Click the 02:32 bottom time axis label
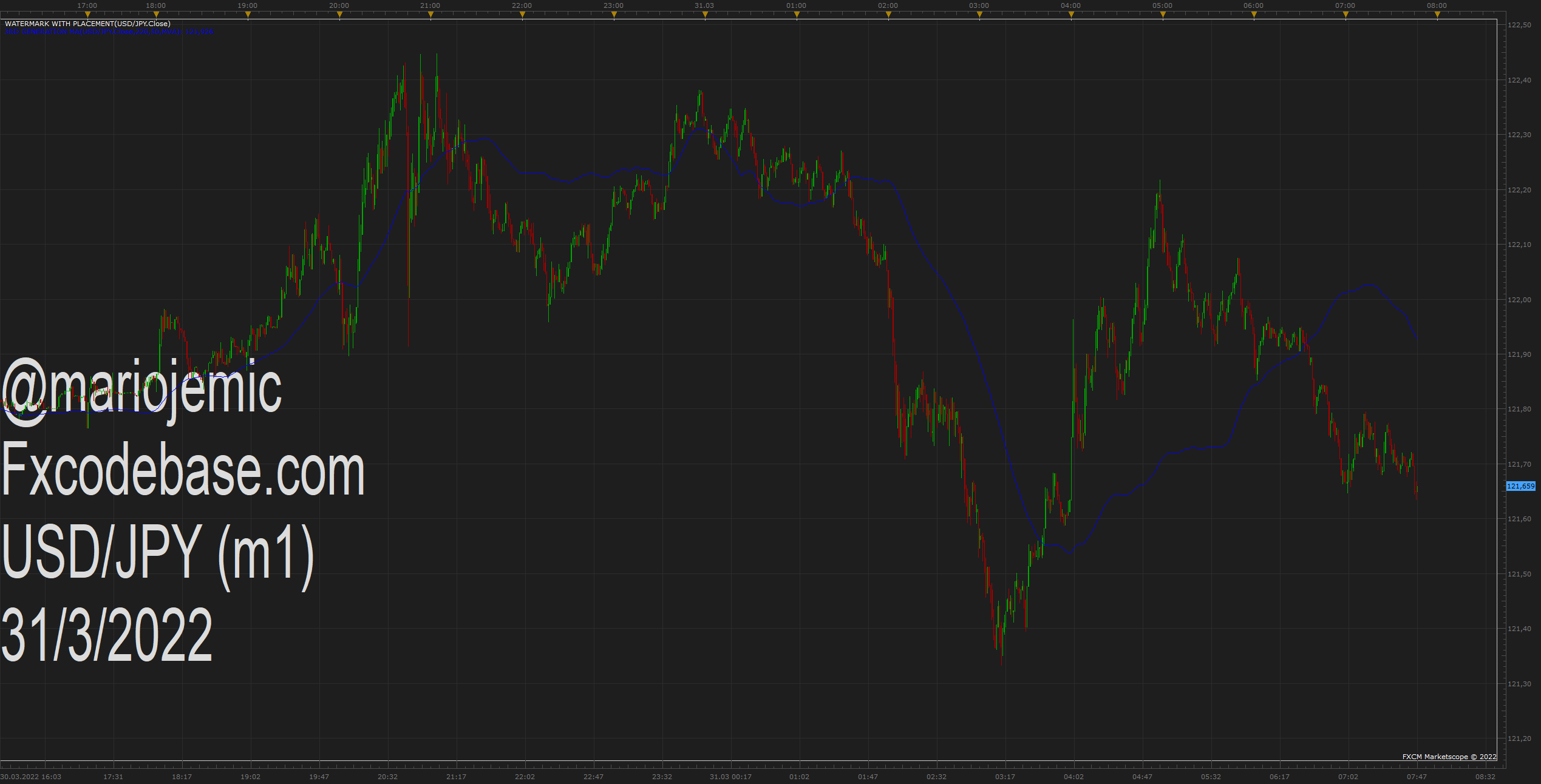 click(936, 777)
